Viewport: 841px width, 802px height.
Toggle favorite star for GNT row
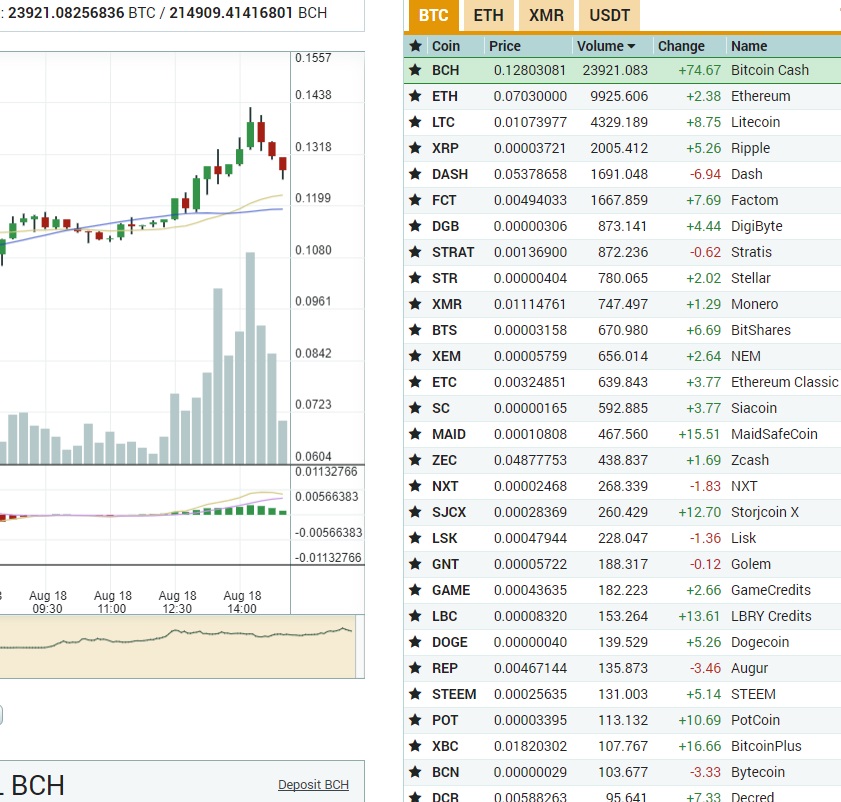coord(415,564)
